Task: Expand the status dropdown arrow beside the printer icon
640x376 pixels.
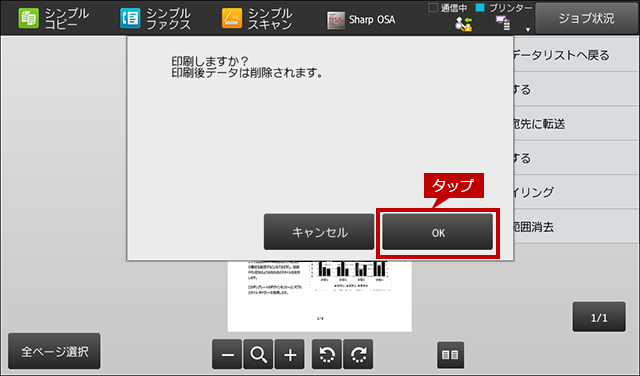Action: [528, 29]
